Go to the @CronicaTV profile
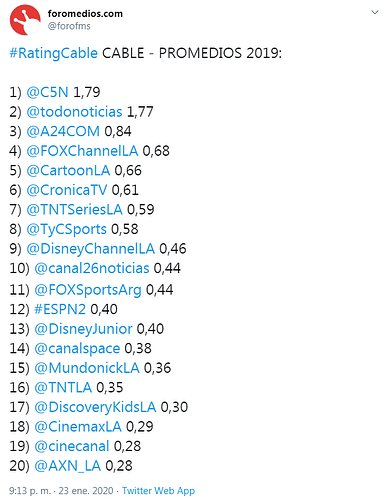 tap(67, 190)
